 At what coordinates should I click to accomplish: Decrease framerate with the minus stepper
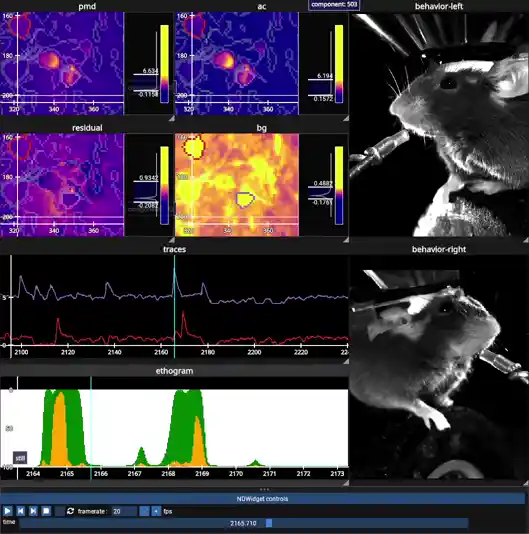[144, 511]
